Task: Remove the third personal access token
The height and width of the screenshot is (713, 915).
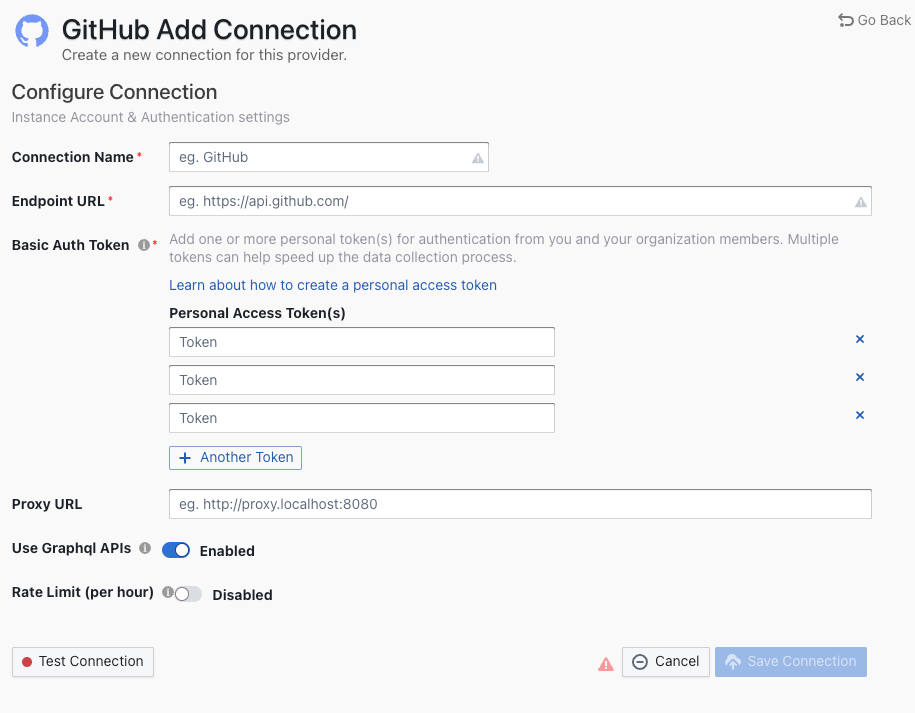Action: click(859, 416)
